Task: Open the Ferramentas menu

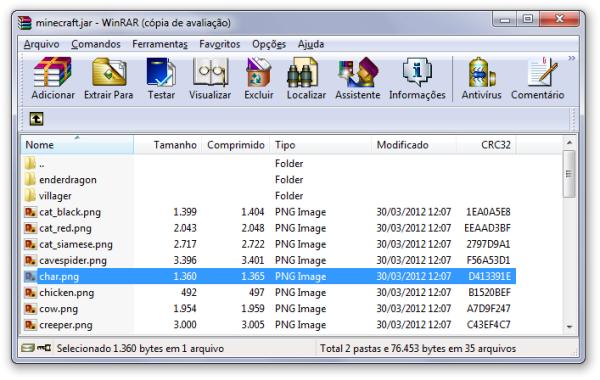Action: [x=160, y=44]
